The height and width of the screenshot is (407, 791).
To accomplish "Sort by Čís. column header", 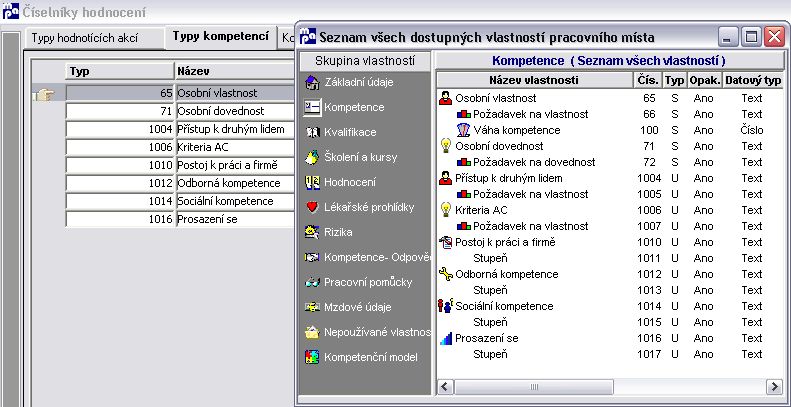I will pyautogui.click(x=647, y=80).
